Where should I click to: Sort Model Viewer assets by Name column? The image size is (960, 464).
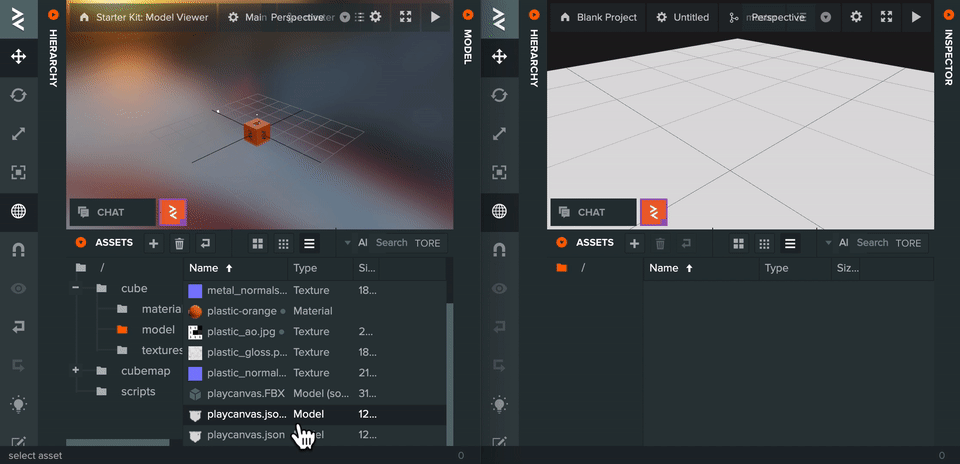click(x=236, y=268)
